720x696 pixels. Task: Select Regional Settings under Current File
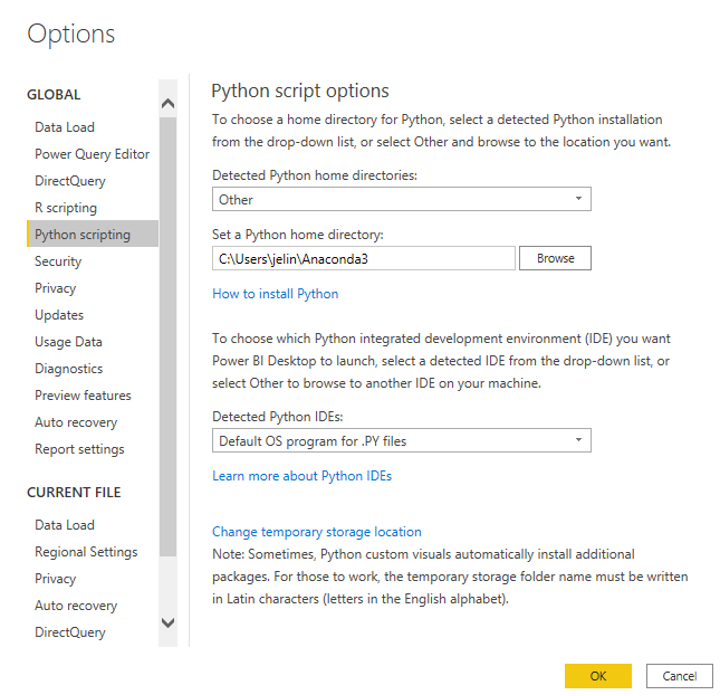86,552
